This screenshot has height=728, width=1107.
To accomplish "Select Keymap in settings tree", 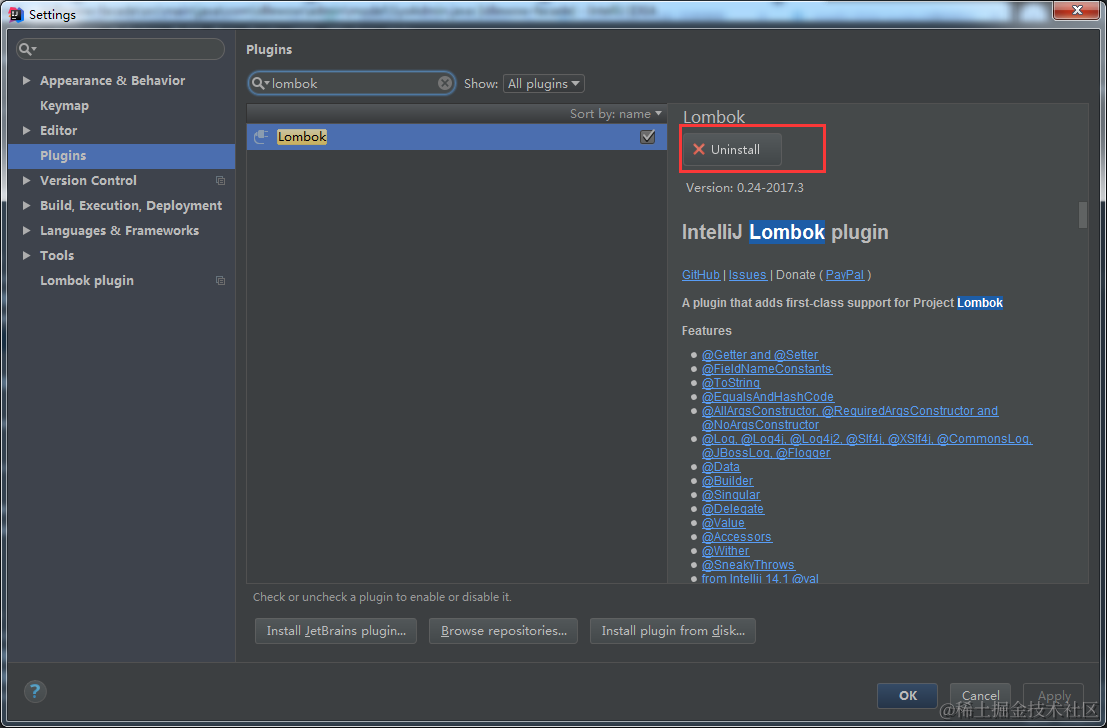I will 64,106.
